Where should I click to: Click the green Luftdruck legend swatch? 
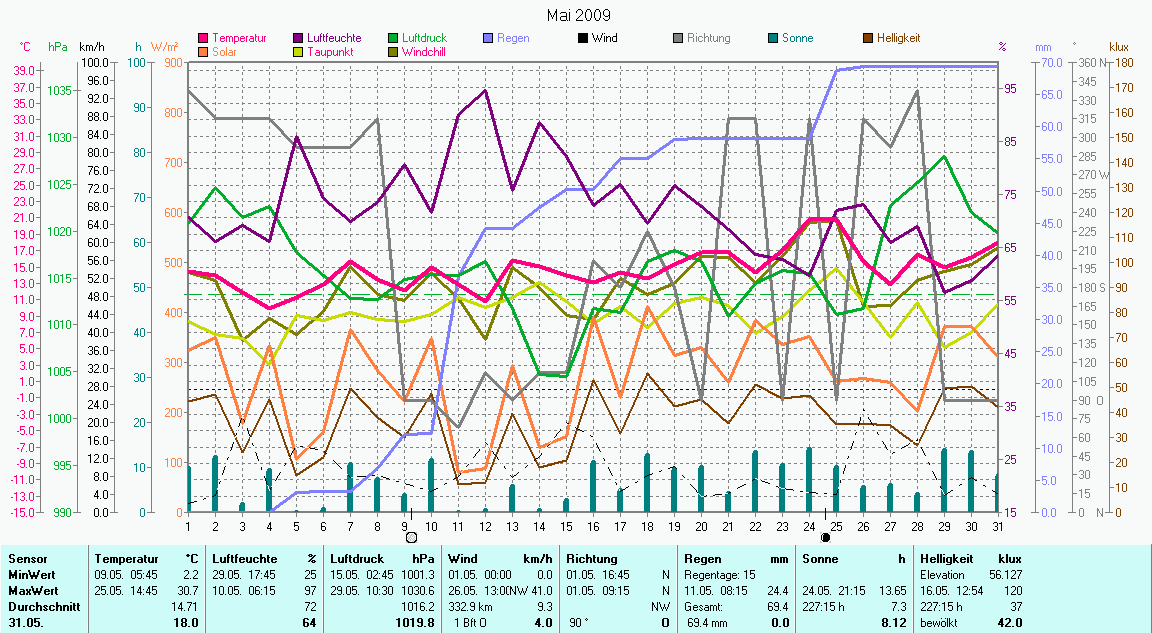pos(394,38)
